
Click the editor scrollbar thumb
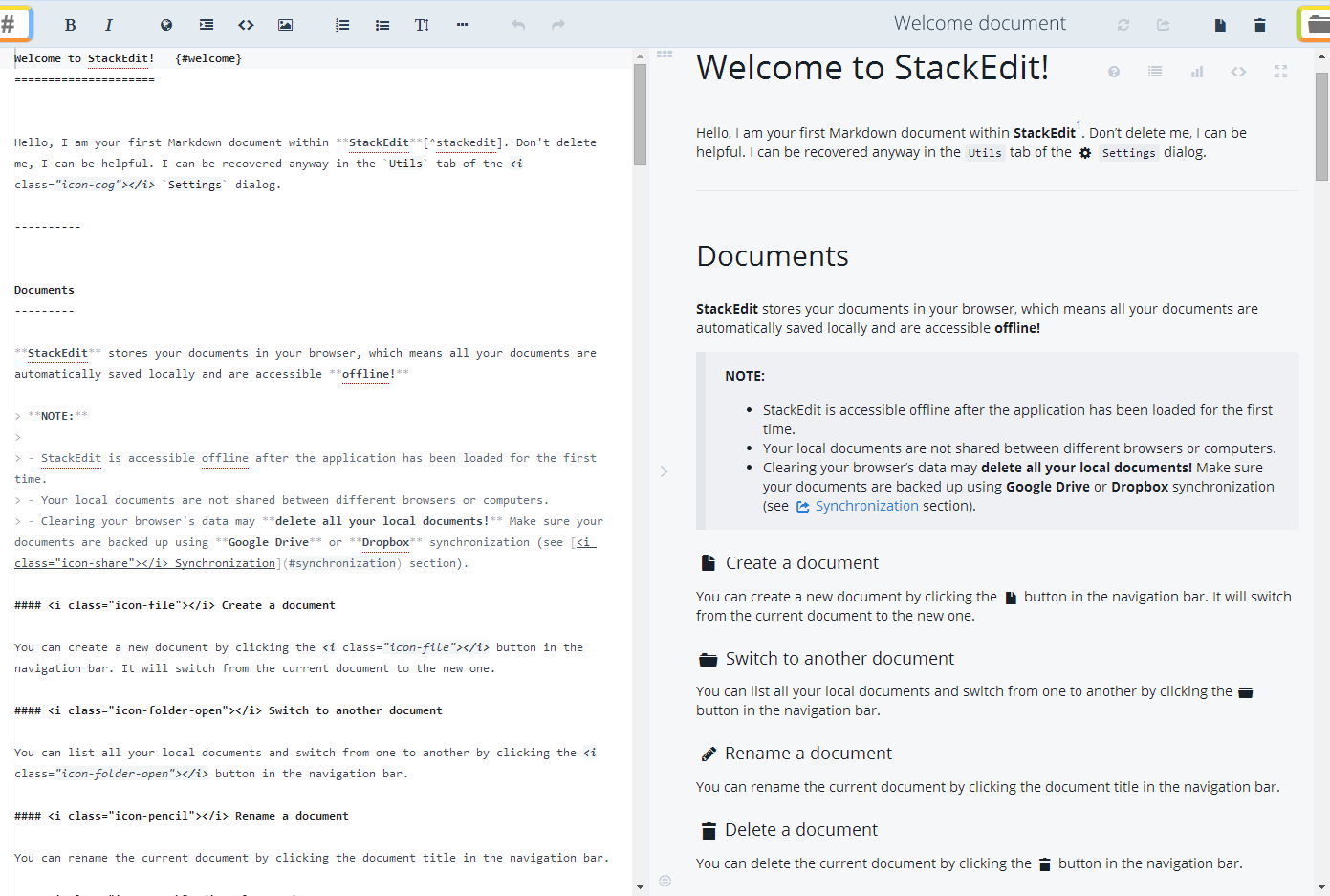click(640, 115)
